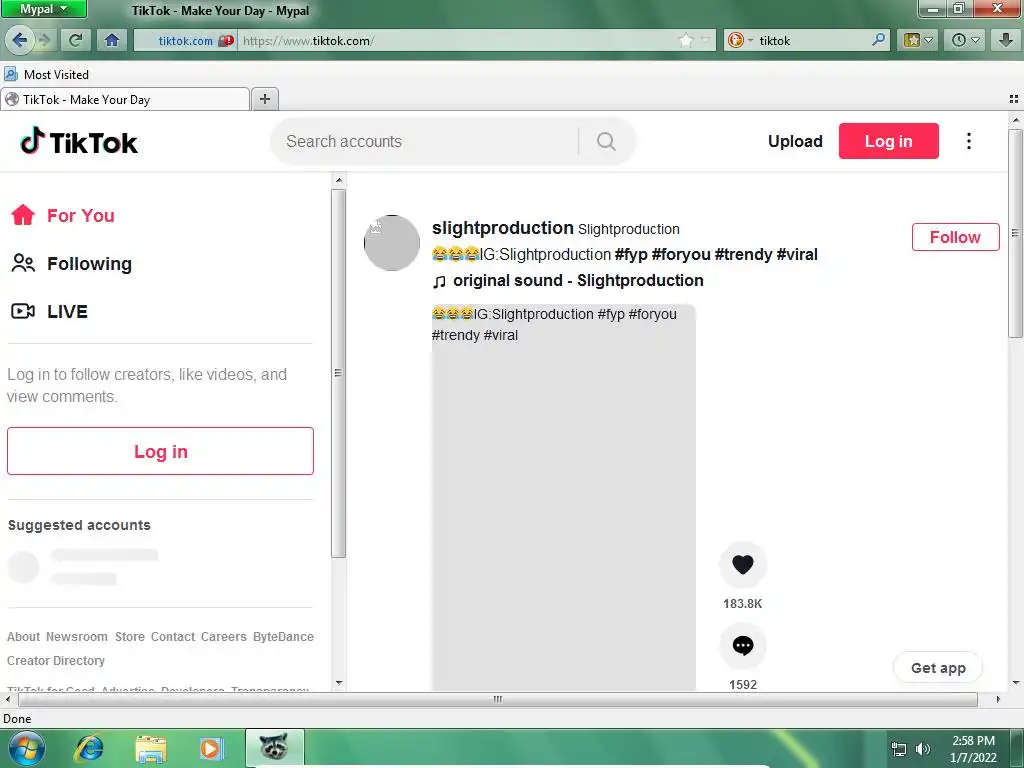Viewport: 1024px width, 768px height.
Task: Select the TikTok - Make Your Day tab
Action: [125, 99]
